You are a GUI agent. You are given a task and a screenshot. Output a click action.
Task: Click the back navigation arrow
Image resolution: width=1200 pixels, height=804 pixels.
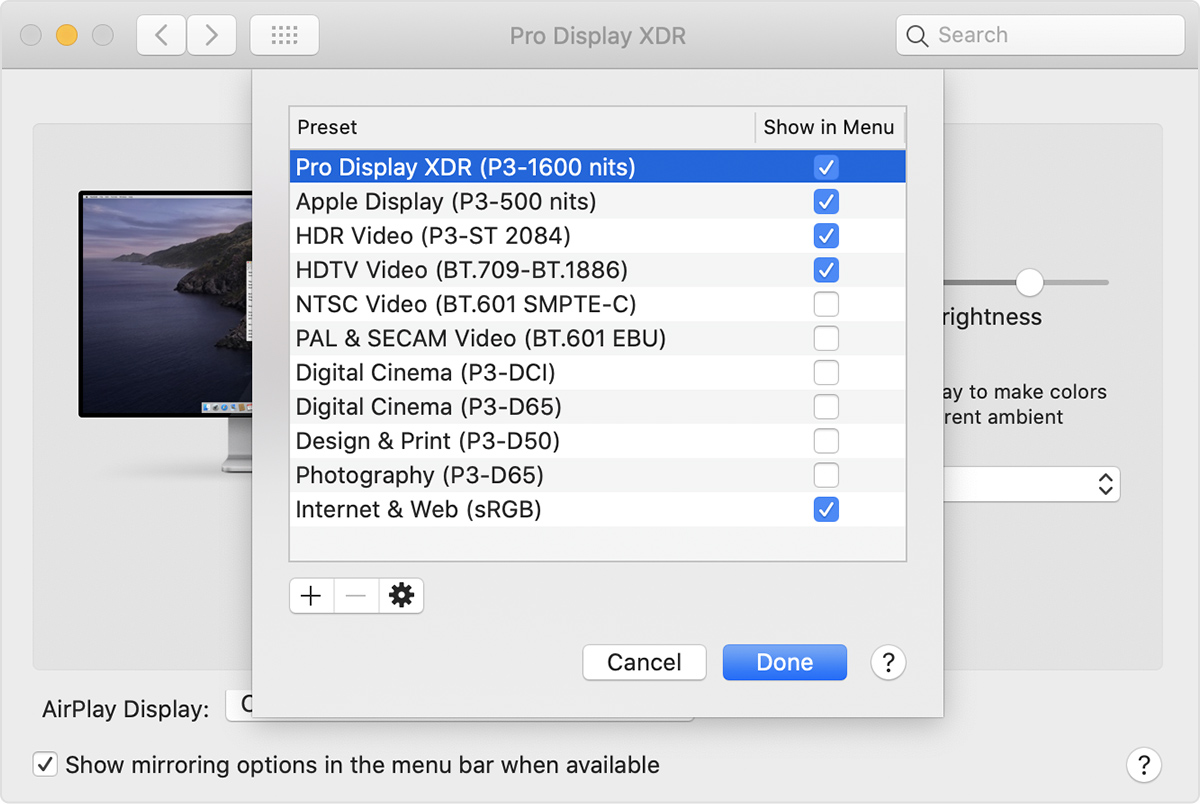[x=160, y=35]
